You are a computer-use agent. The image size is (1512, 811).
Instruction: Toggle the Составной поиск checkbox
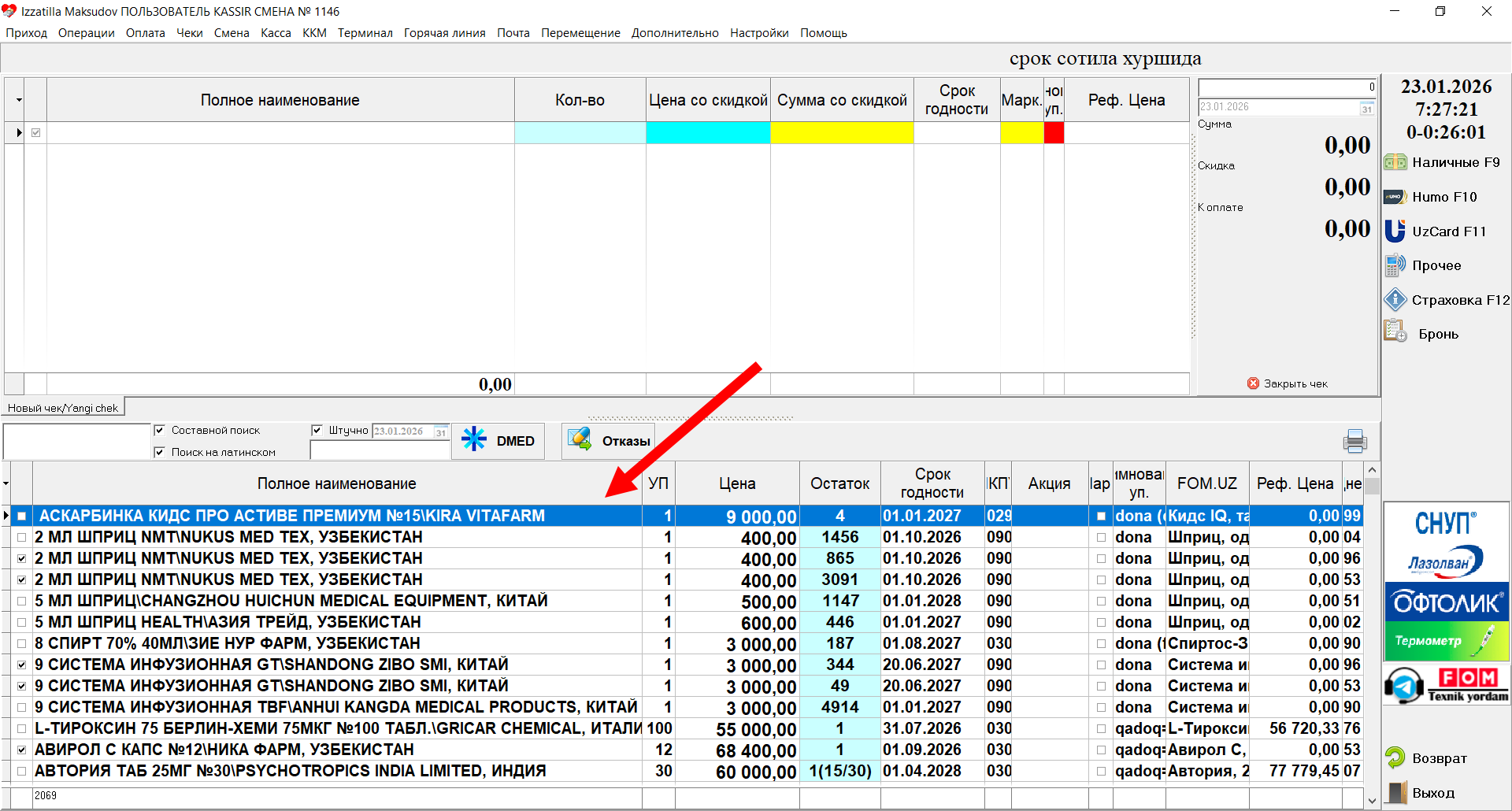pos(160,430)
